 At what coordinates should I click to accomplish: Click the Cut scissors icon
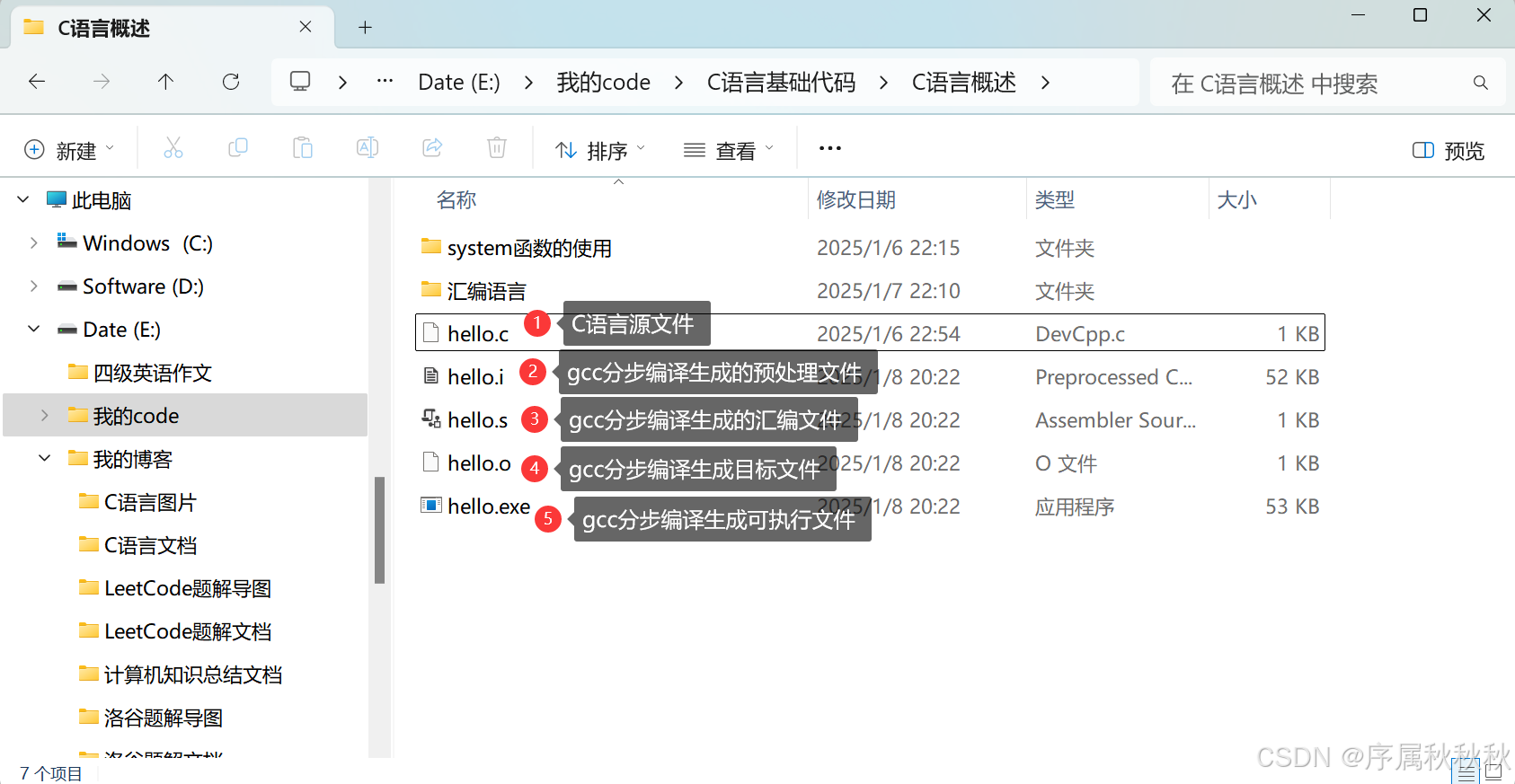[x=173, y=148]
